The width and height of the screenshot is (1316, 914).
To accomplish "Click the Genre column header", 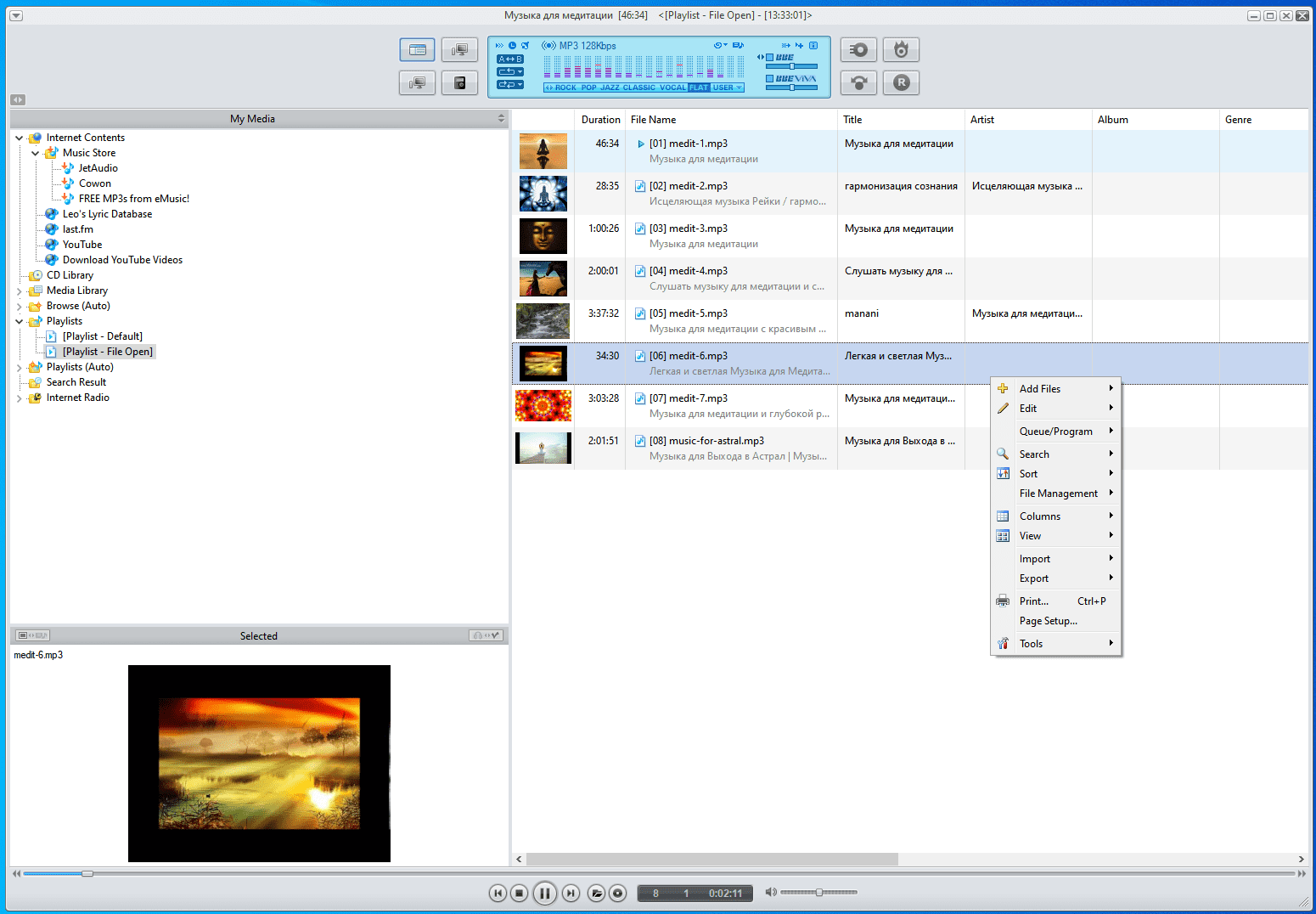I will [x=1263, y=120].
